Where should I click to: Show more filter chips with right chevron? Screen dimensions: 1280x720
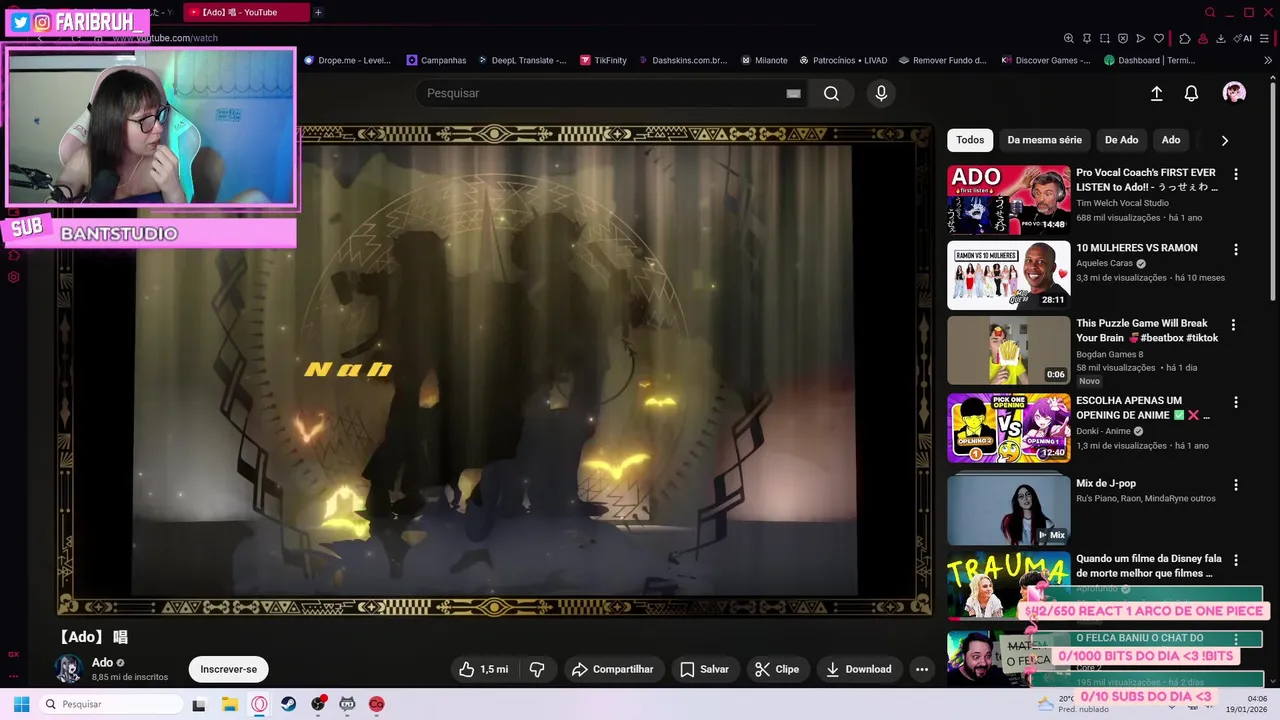tap(1224, 140)
